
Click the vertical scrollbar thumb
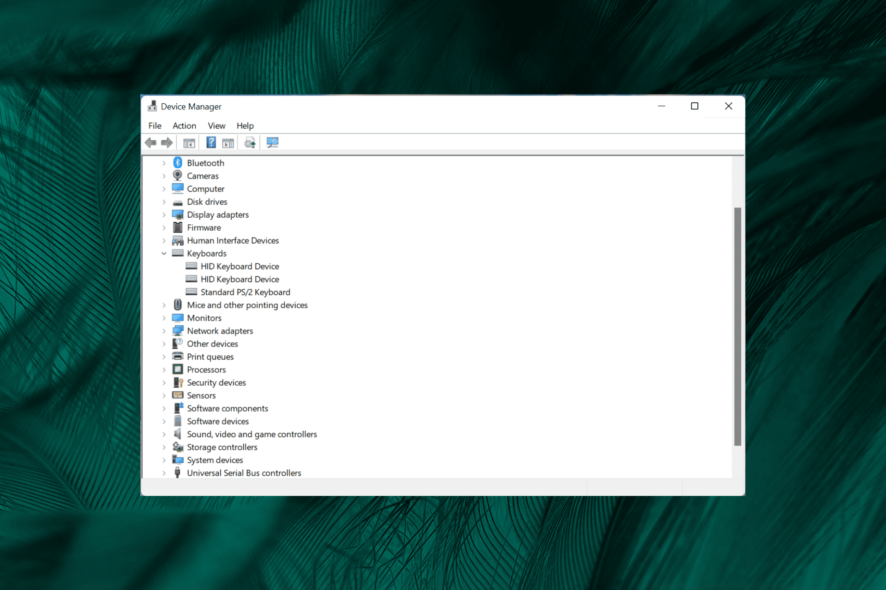point(737,327)
